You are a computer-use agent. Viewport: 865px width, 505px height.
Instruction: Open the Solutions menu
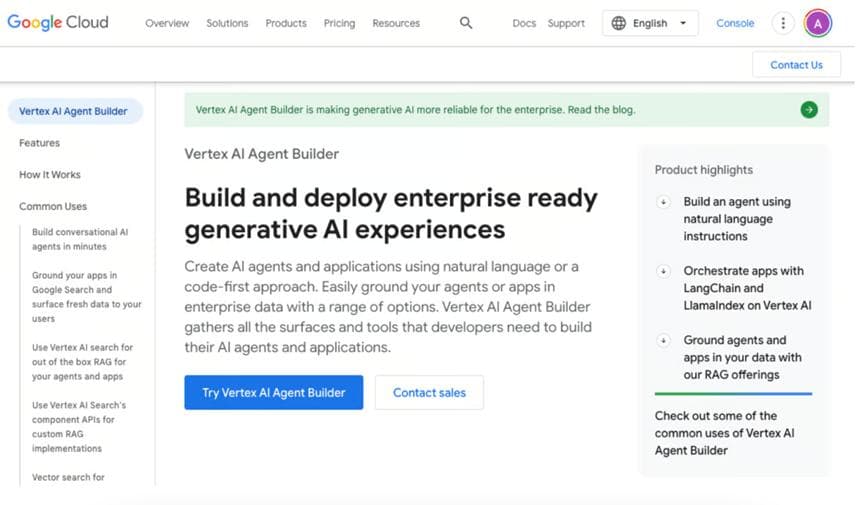tap(228, 23)
